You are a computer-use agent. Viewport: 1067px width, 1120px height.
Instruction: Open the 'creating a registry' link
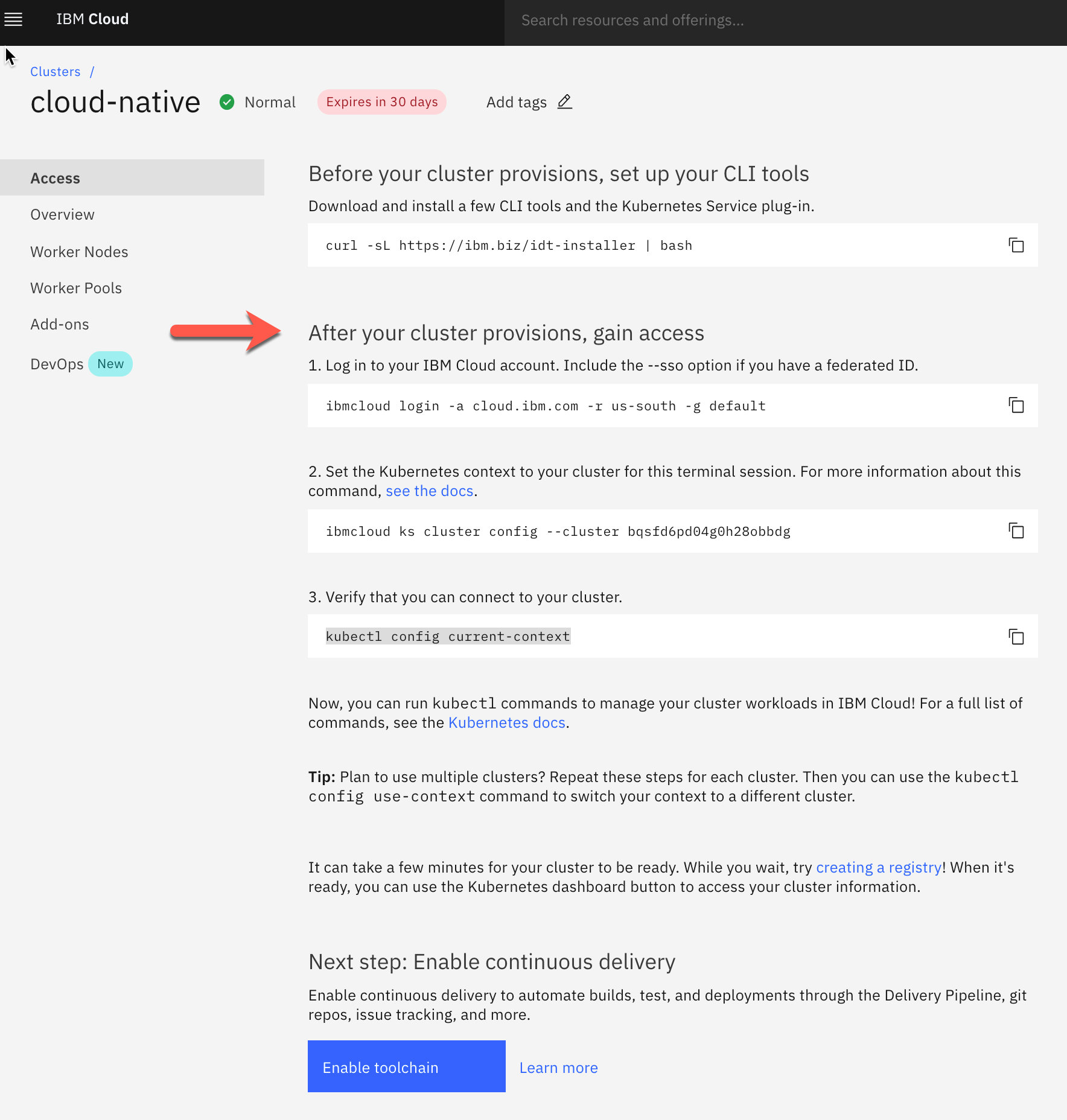pos(879,867)
